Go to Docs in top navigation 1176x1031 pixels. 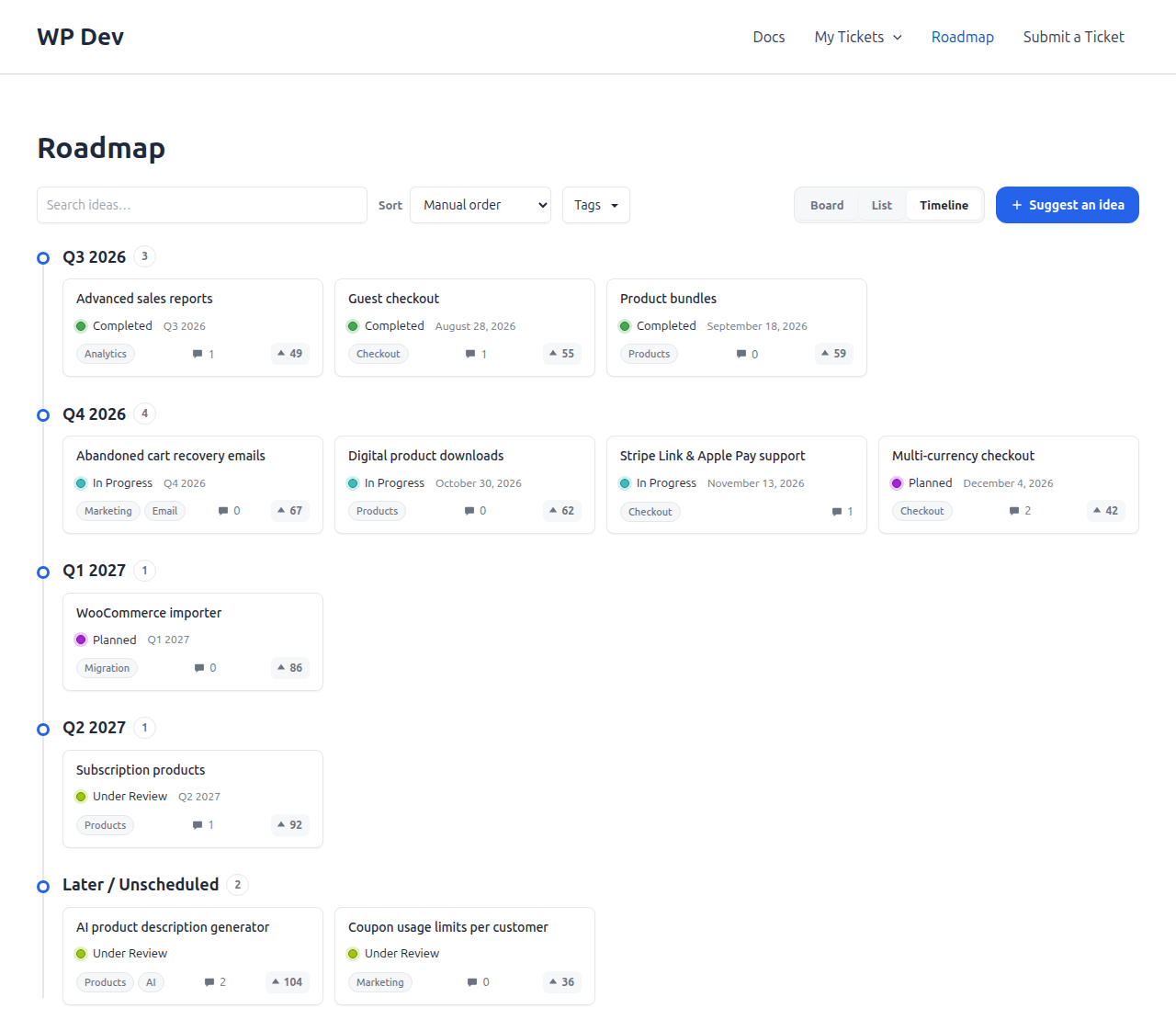click(769, 37)
